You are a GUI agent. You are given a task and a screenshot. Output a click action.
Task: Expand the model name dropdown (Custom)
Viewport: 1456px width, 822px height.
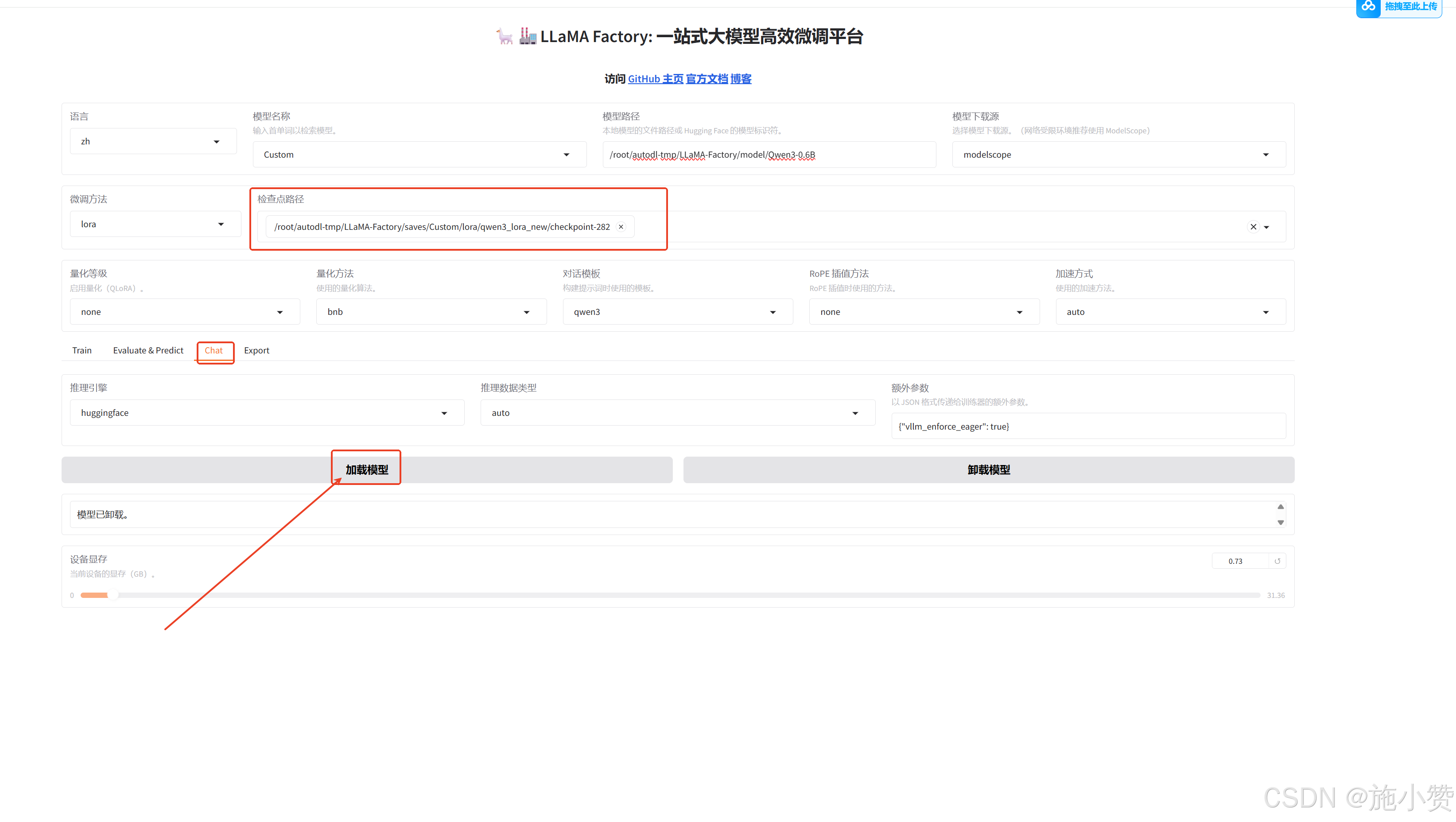coord(419,155)
